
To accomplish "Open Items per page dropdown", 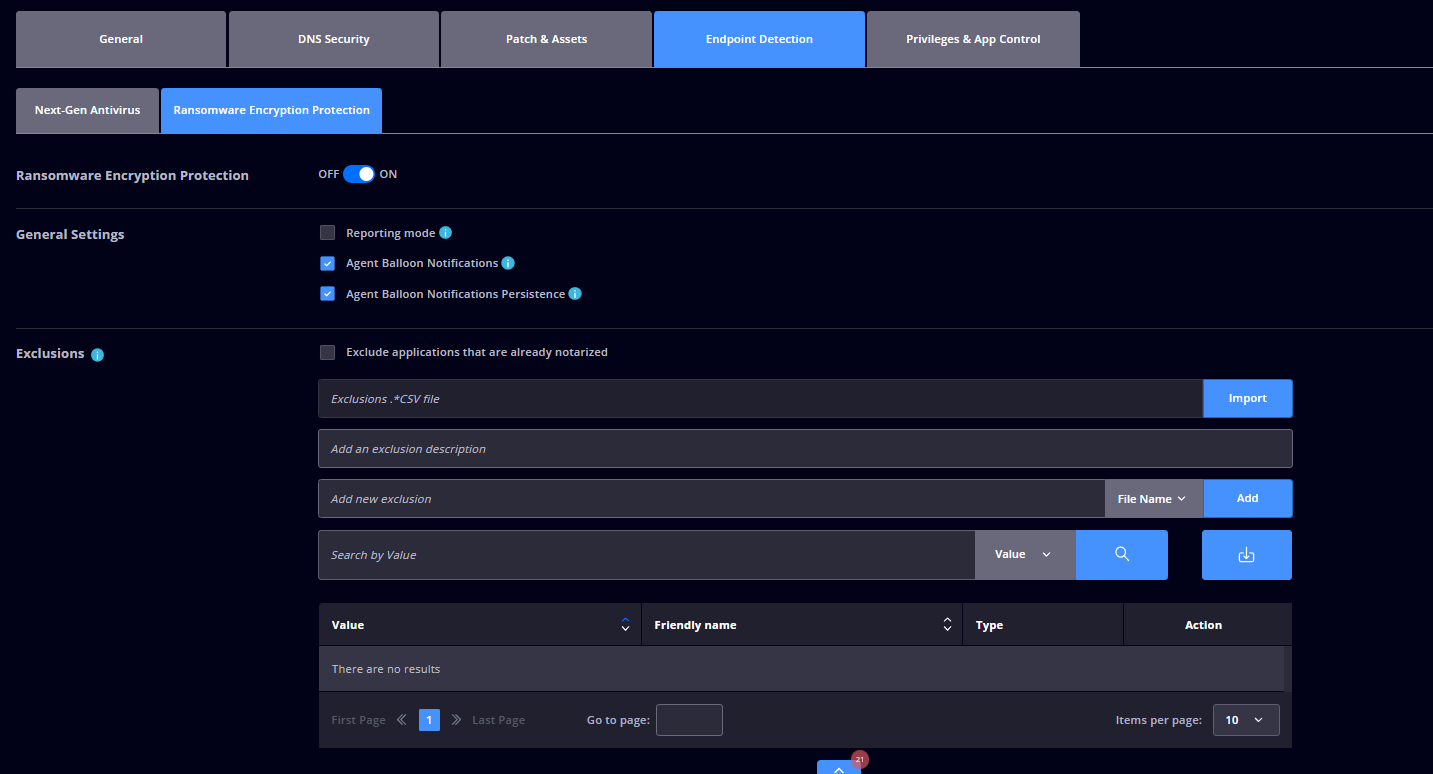I will tap(1245, 720).
